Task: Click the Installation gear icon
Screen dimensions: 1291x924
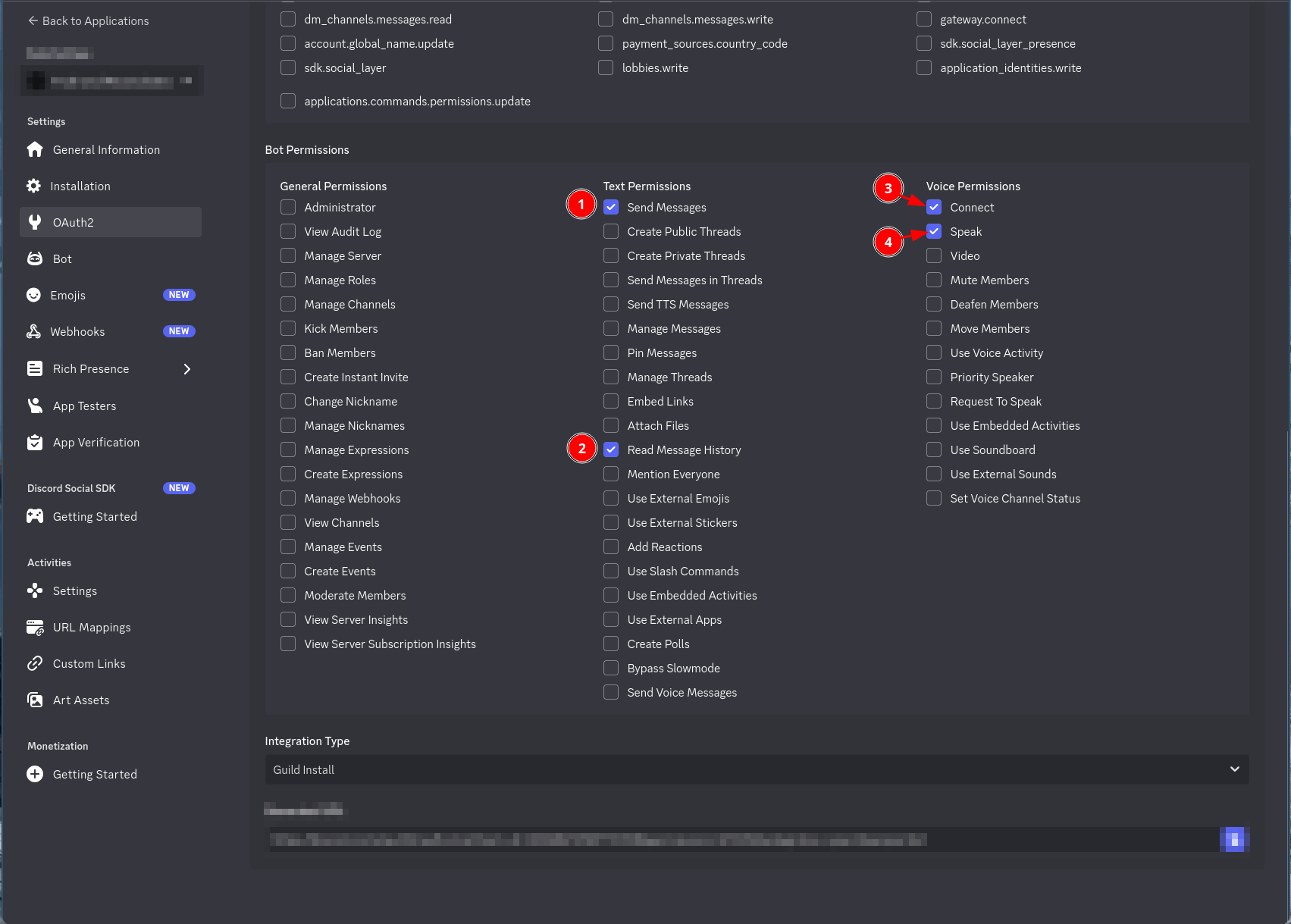Action: click(33, 186)
